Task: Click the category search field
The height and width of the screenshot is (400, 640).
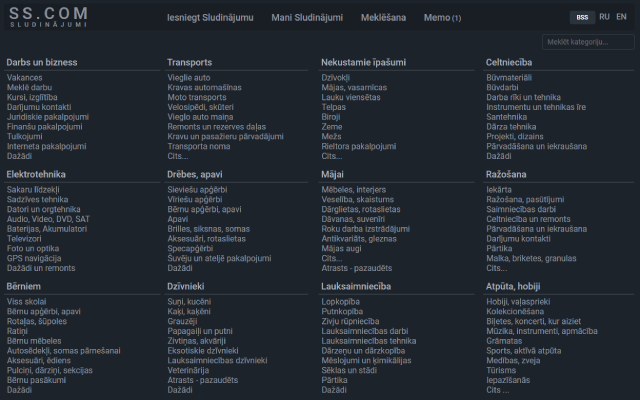Action: (588, 42)
